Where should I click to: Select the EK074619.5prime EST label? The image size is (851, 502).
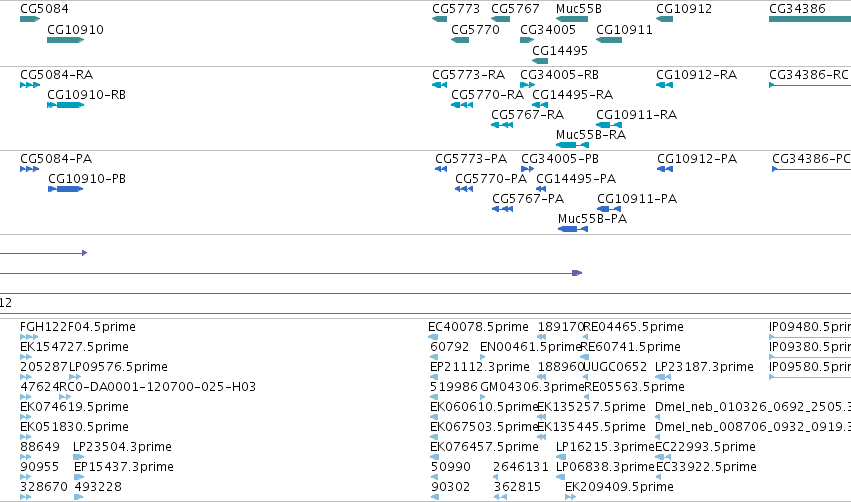74,407
